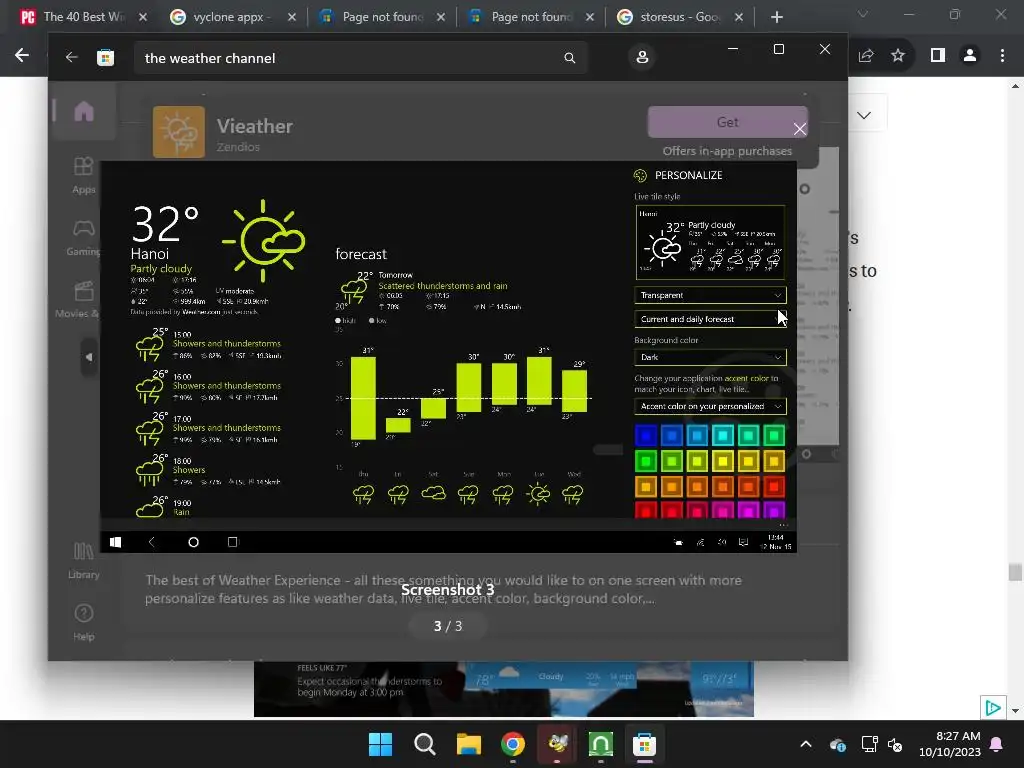
Task: Open File Explorer from taskbar
Action: (469, 744)
